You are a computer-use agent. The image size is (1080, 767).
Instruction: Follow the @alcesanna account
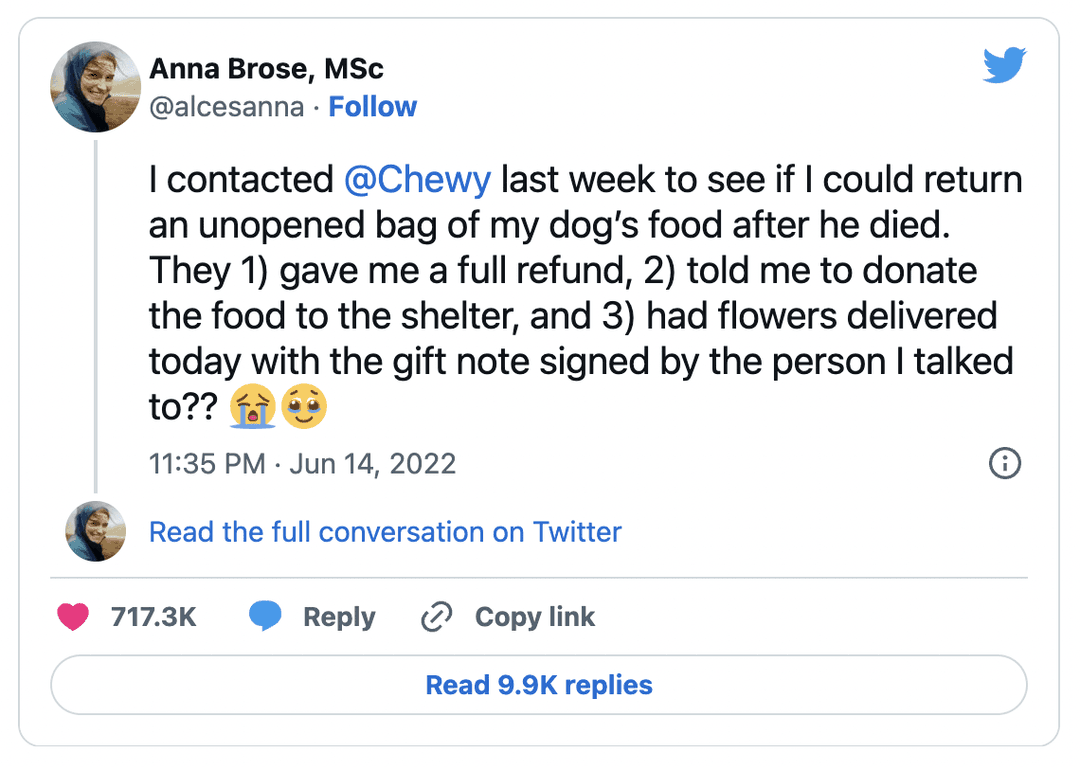pyautogui.click(x=373, y=107)
